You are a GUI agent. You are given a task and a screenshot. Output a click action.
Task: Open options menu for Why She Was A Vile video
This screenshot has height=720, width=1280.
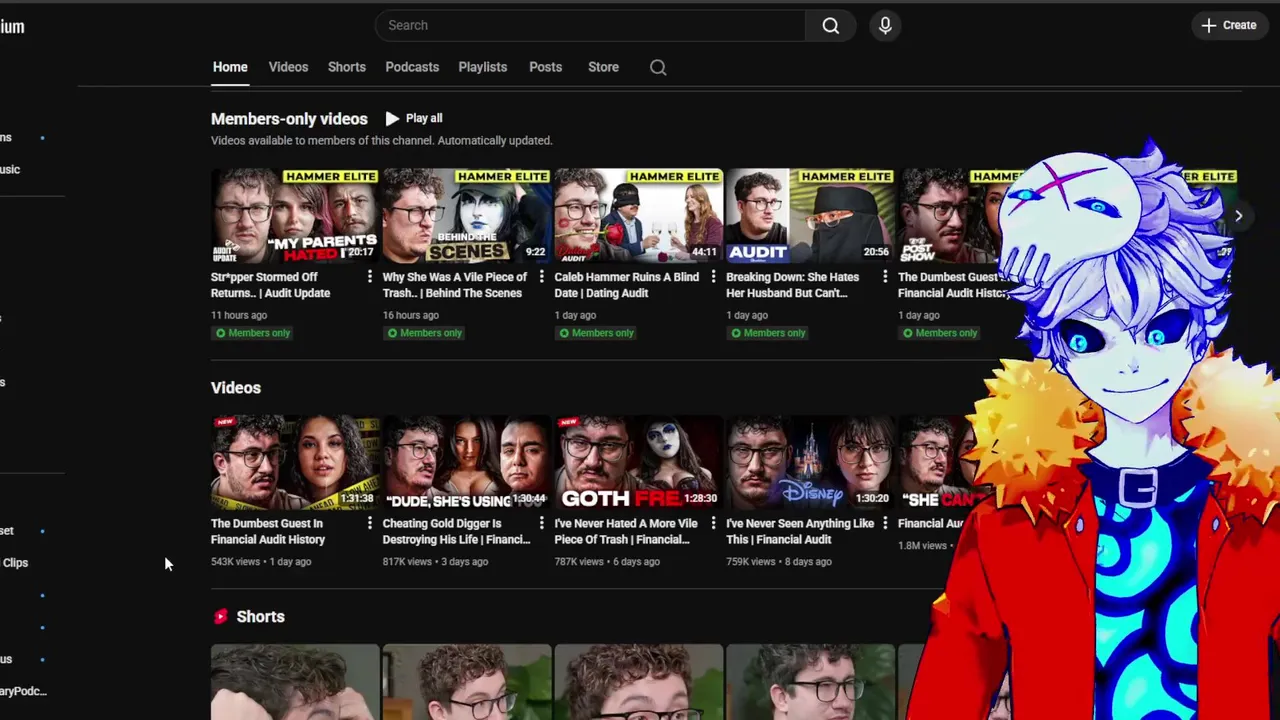tap(542, 277)
